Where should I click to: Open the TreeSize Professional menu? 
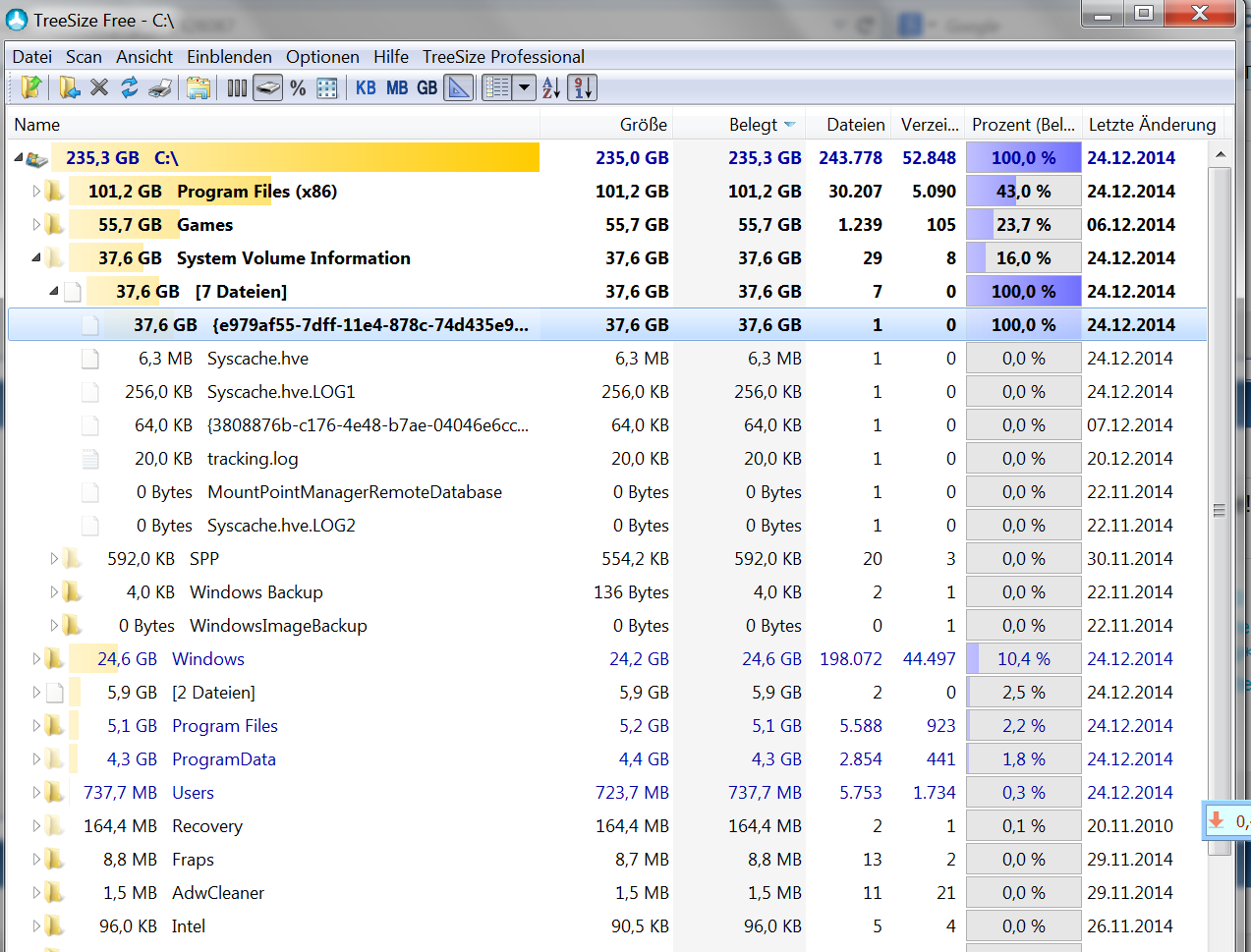(503, 57)
